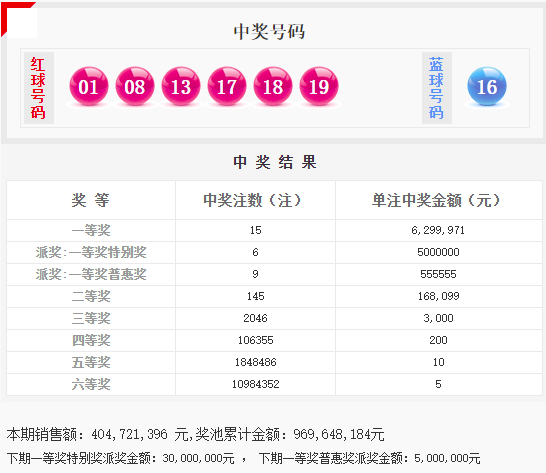Click third prize count 2046

tap(255, 318)
